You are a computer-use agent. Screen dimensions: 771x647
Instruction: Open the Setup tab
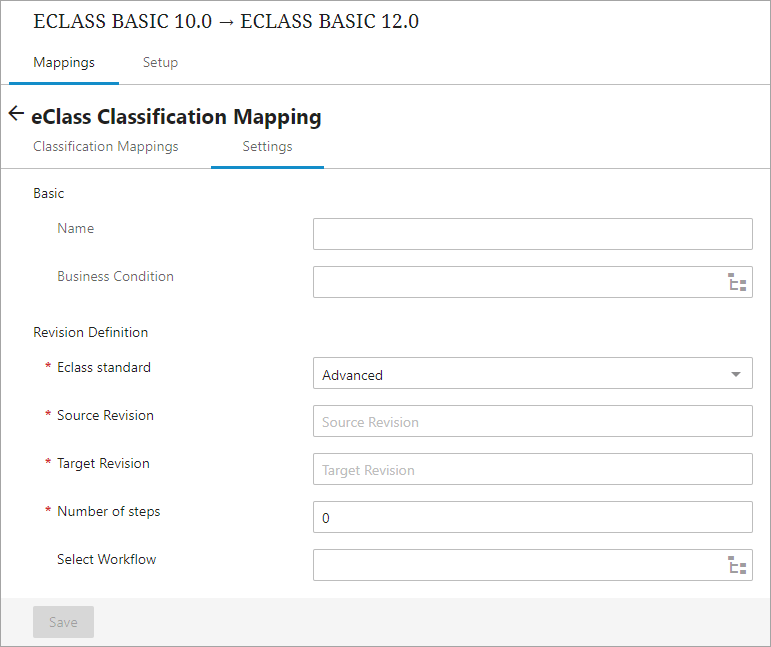pos(160,62)
